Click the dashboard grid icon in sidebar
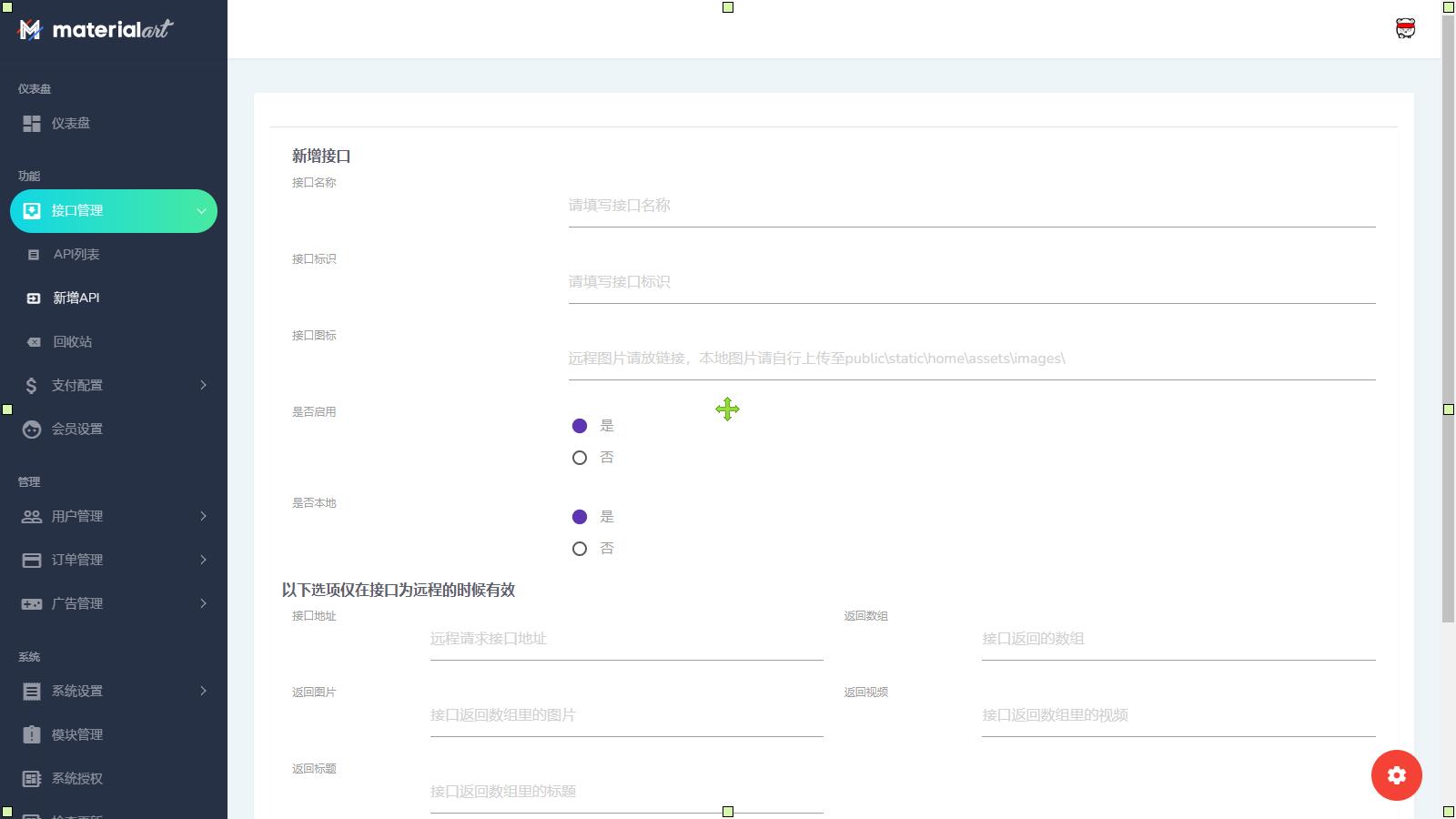 pos(32,124)
